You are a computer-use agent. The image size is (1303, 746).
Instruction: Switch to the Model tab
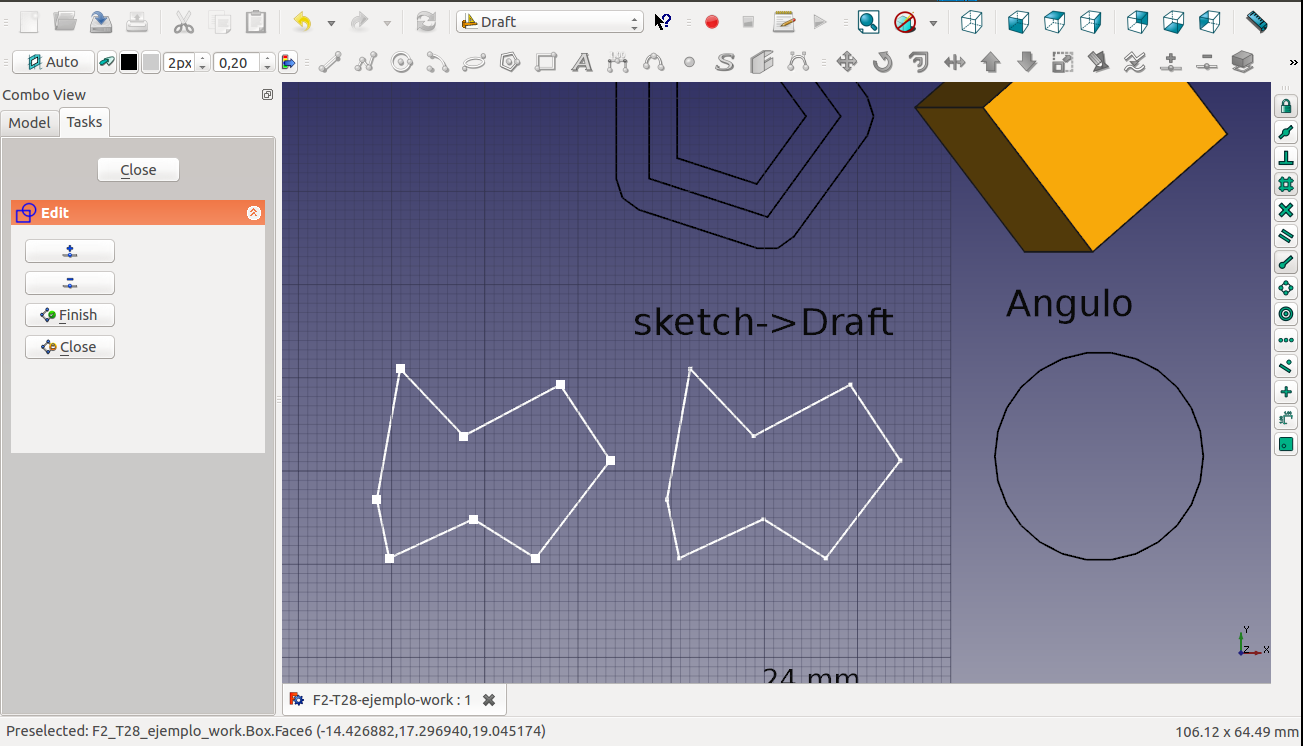point(29,122)
